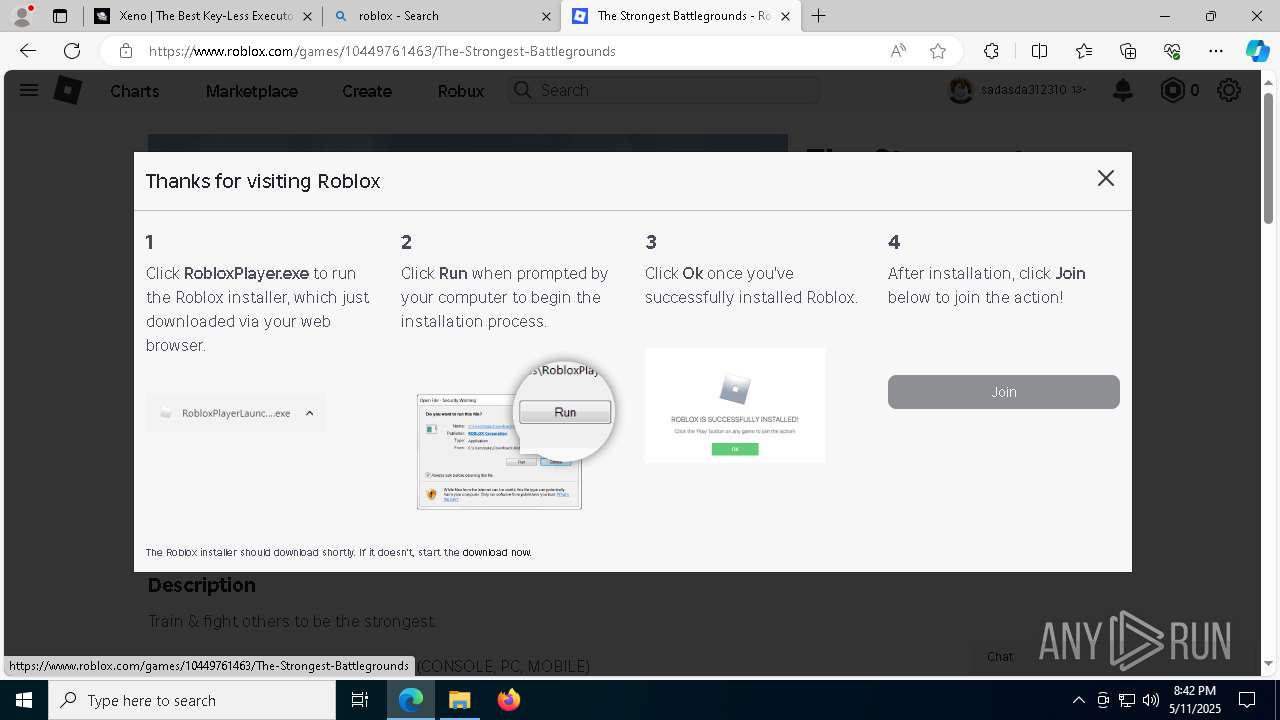Open the taskbar clock and date
The width and height of the screenshot is (1280, 720).
(x=1194, y=700)
